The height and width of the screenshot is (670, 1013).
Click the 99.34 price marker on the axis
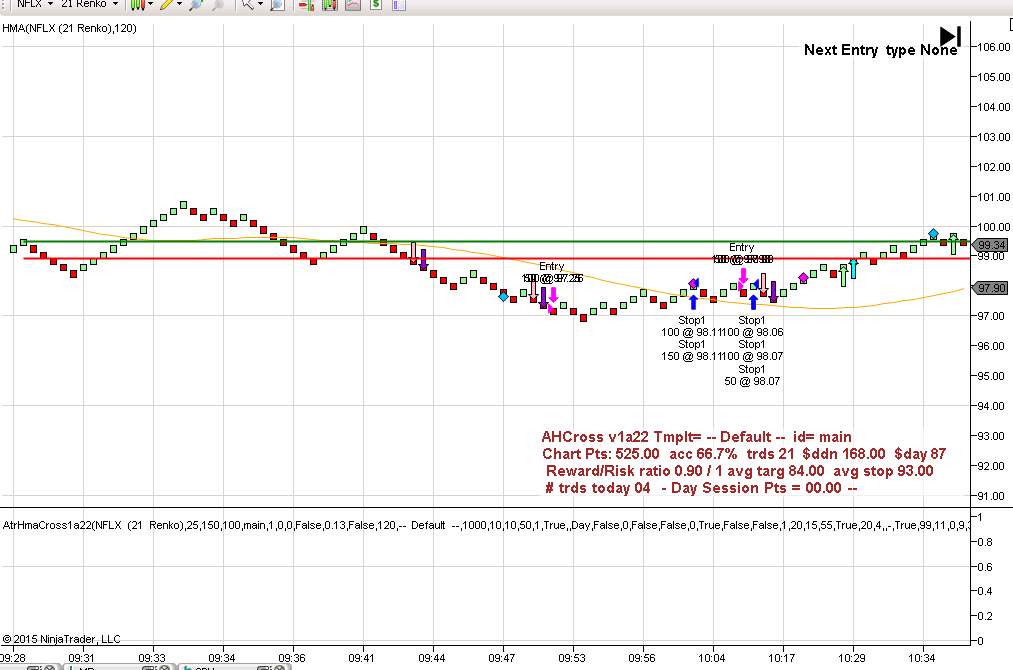point(990,245)
